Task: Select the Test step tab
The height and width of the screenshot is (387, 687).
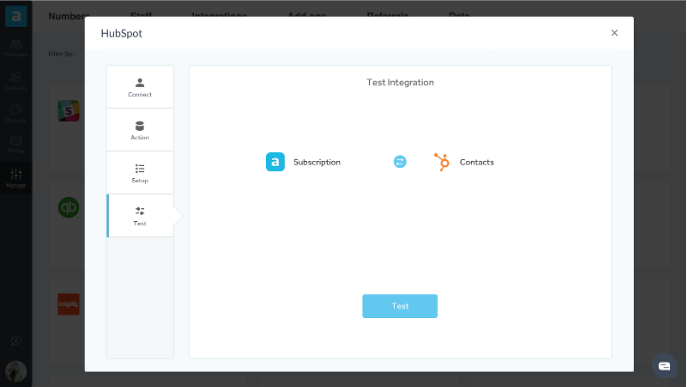Action: tap(140, 216)
